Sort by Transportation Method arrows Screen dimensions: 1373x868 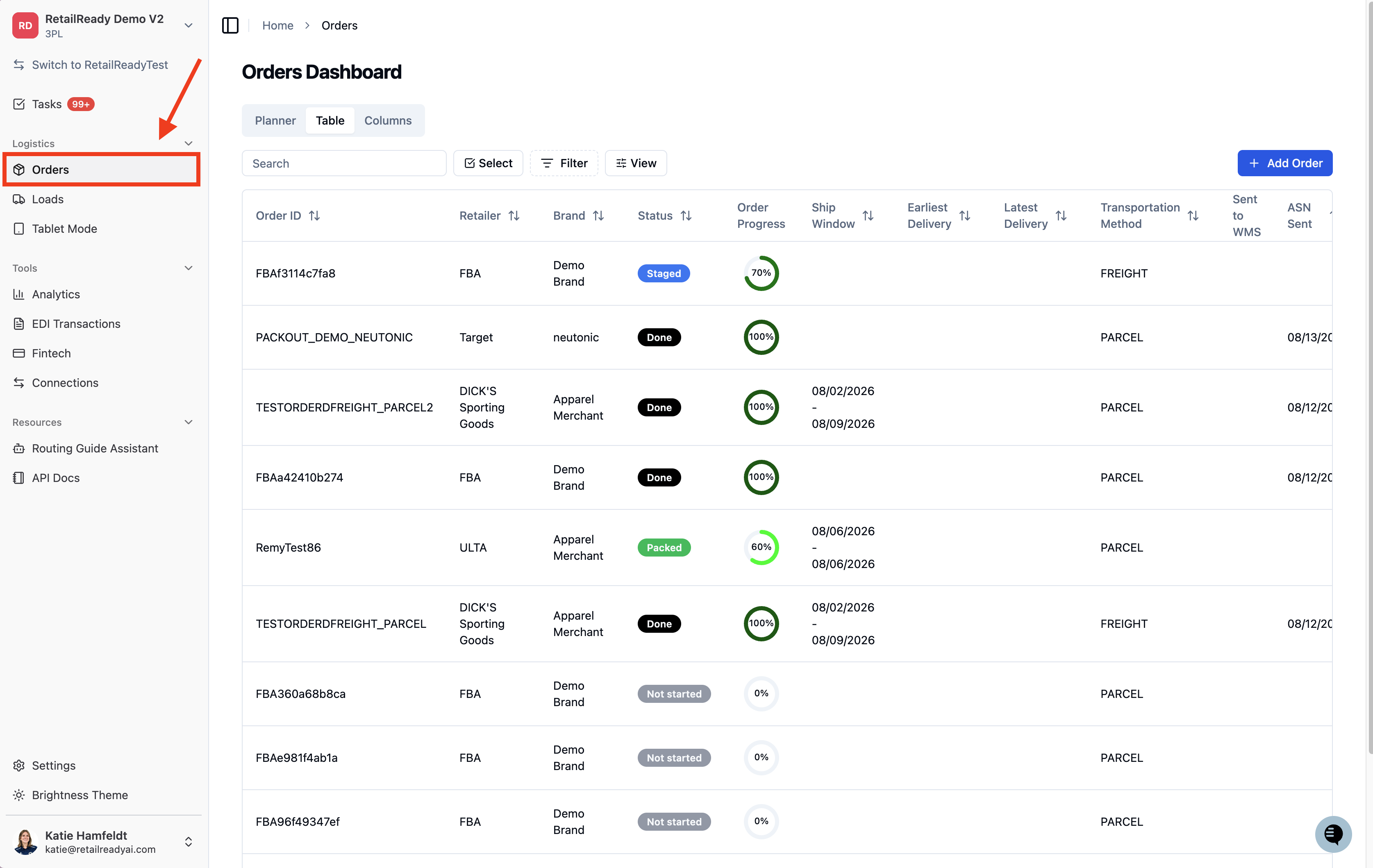1193,216
